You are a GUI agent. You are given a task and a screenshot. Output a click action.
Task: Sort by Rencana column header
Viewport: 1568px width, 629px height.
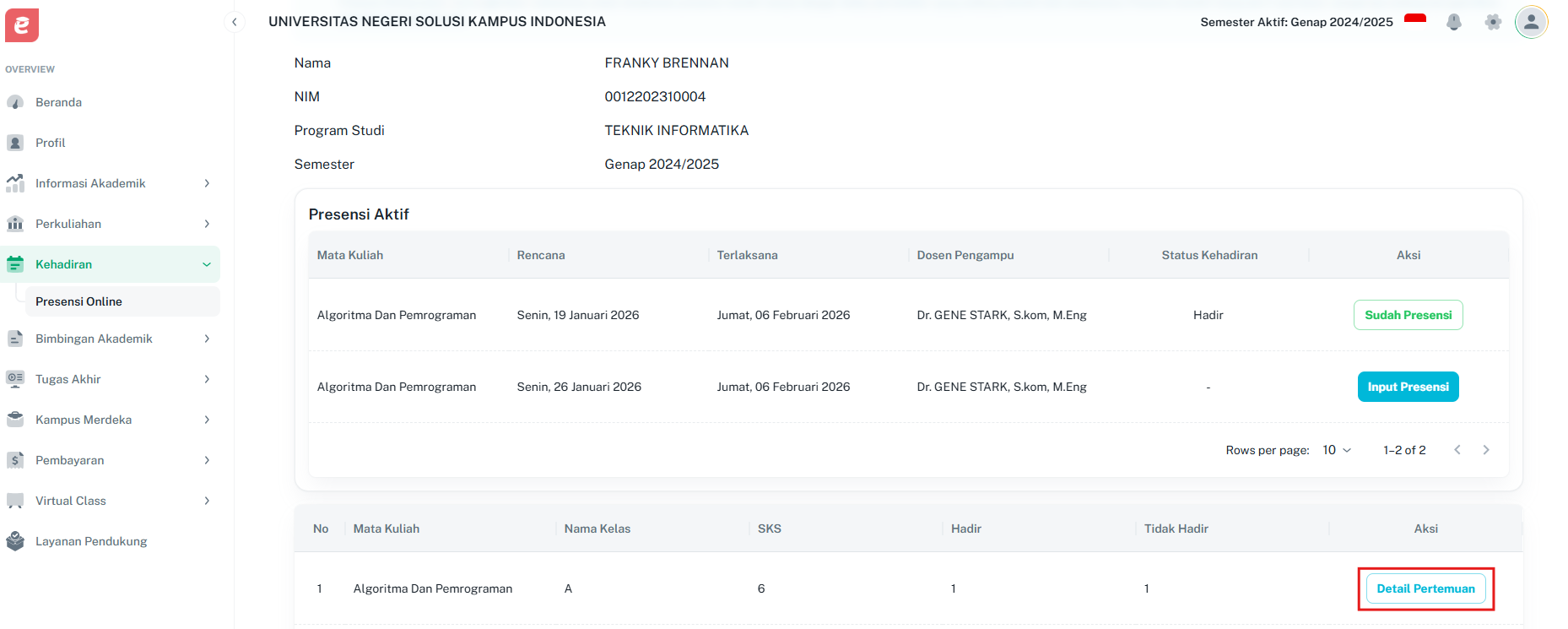click(541, 255)
